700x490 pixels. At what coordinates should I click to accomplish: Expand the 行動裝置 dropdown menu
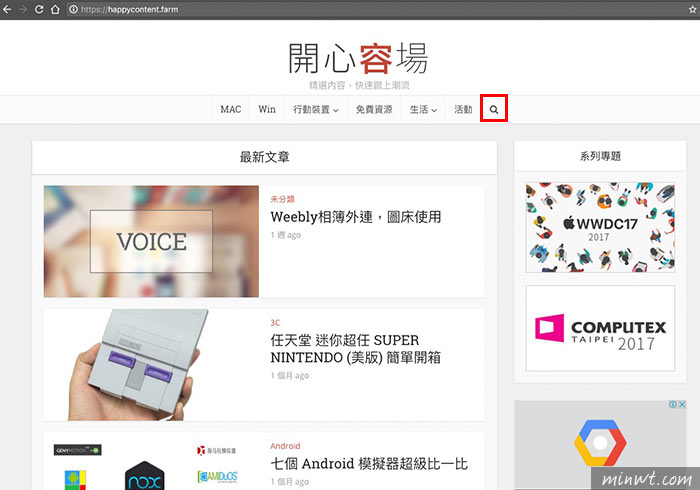(x=316, y=109)
